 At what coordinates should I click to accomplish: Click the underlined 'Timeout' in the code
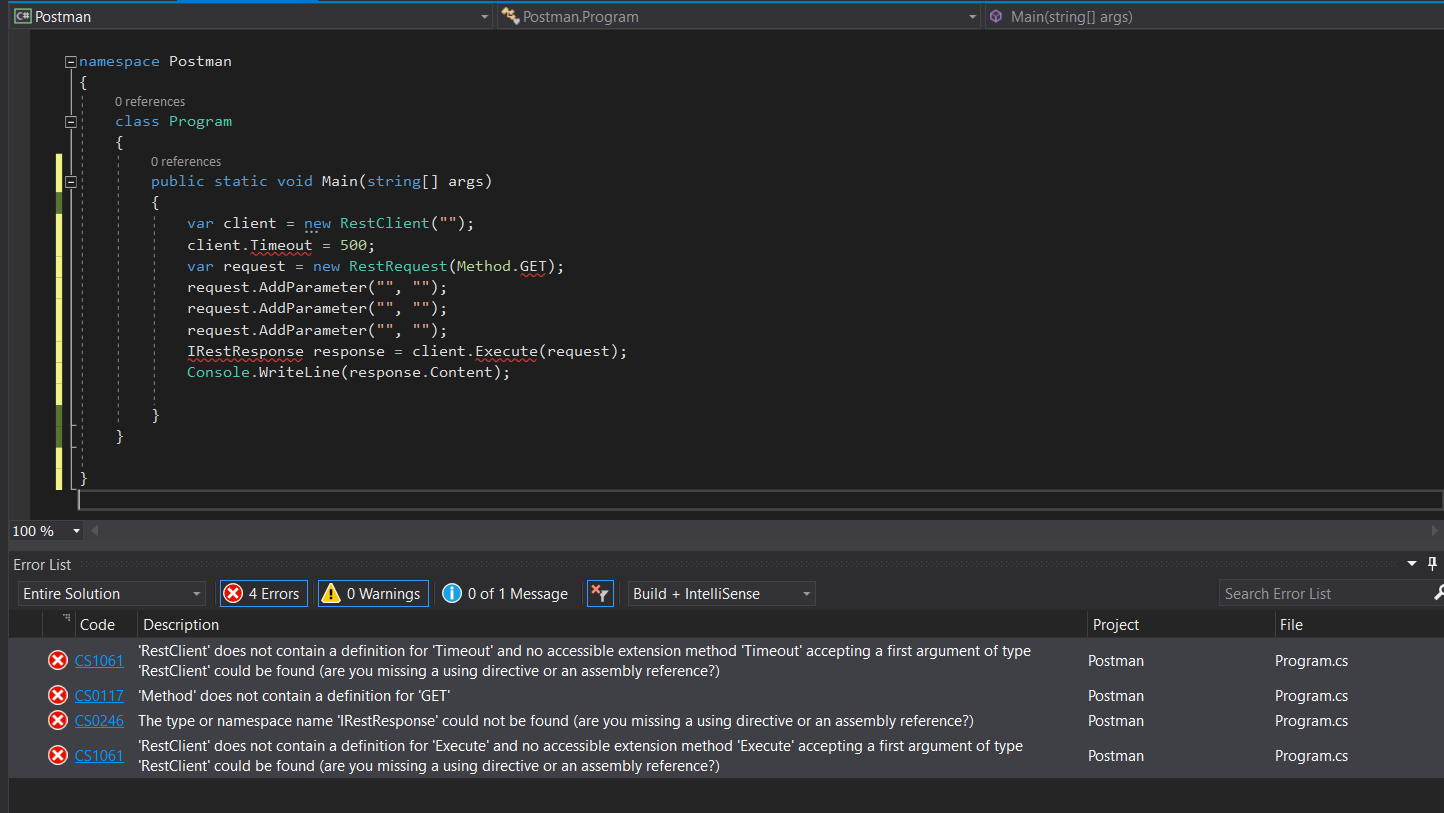click(x=281, y=245)
